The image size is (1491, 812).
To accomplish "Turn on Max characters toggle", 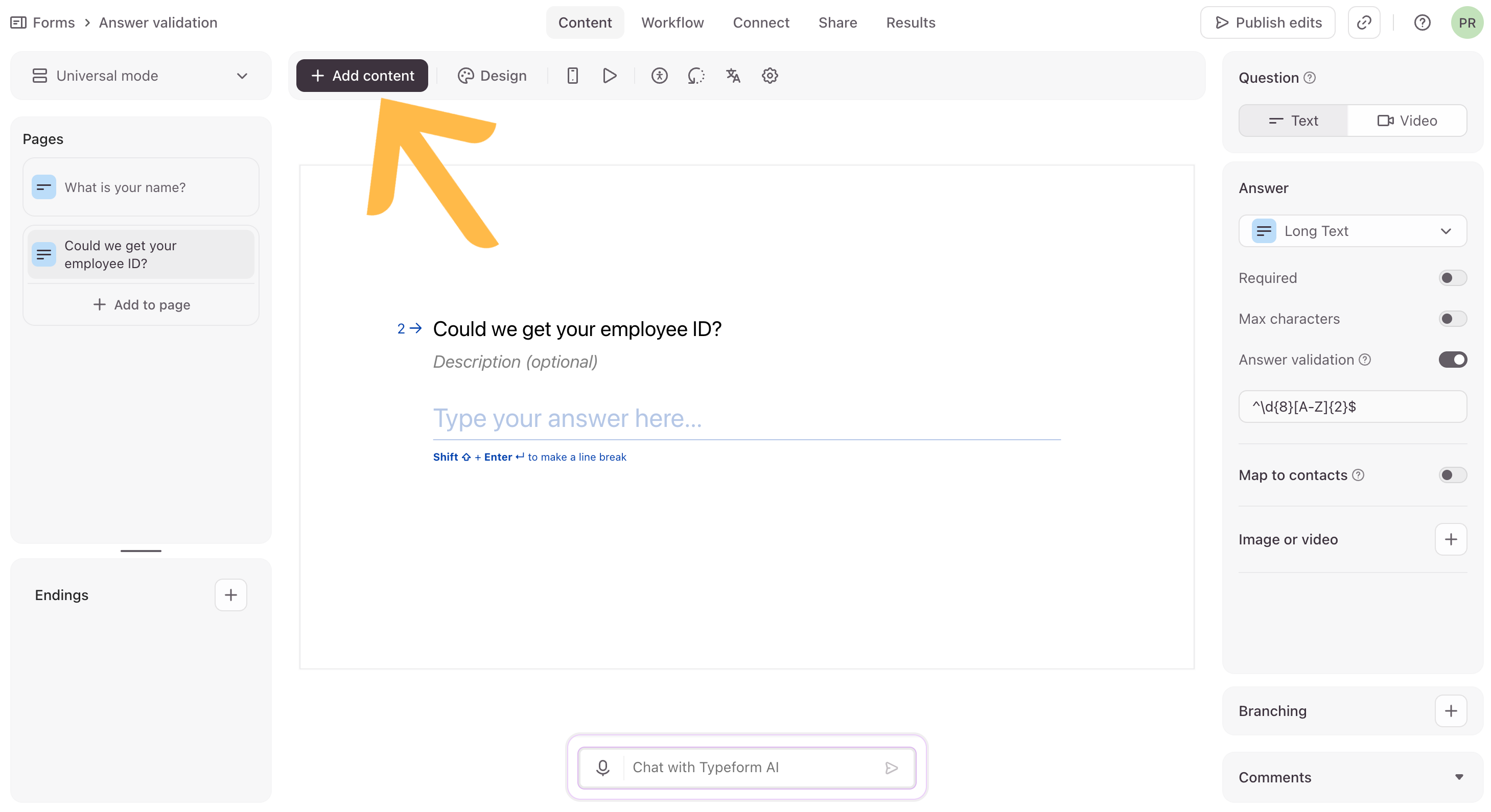I will tap(1452, 319).
